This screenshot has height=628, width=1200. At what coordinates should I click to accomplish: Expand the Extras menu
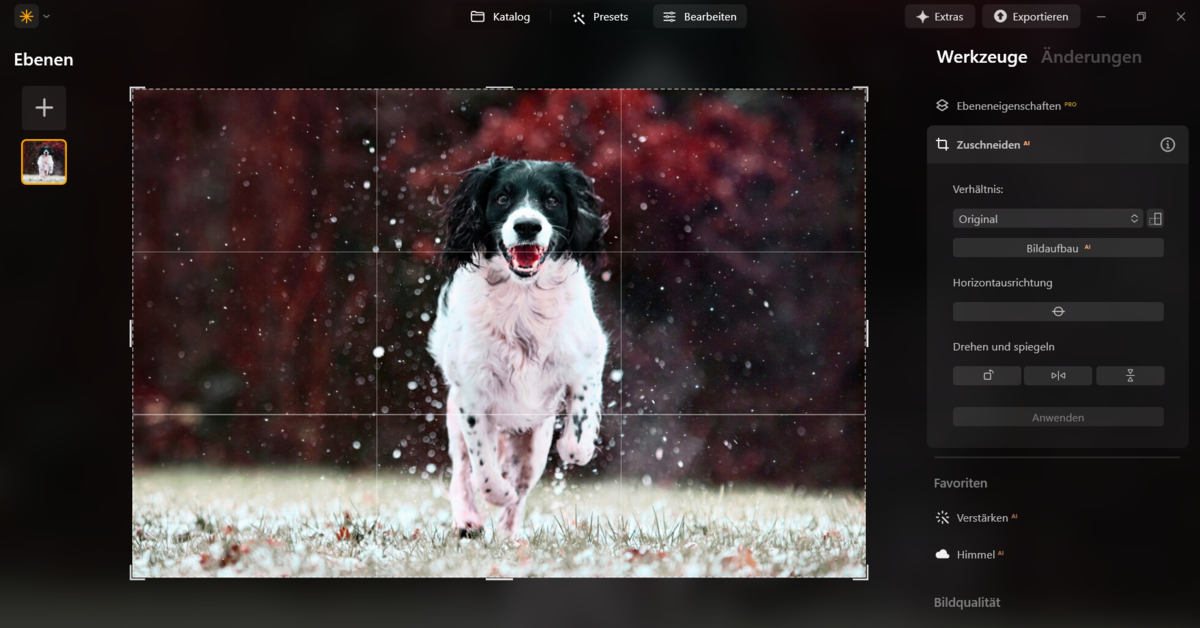(939, 16)
